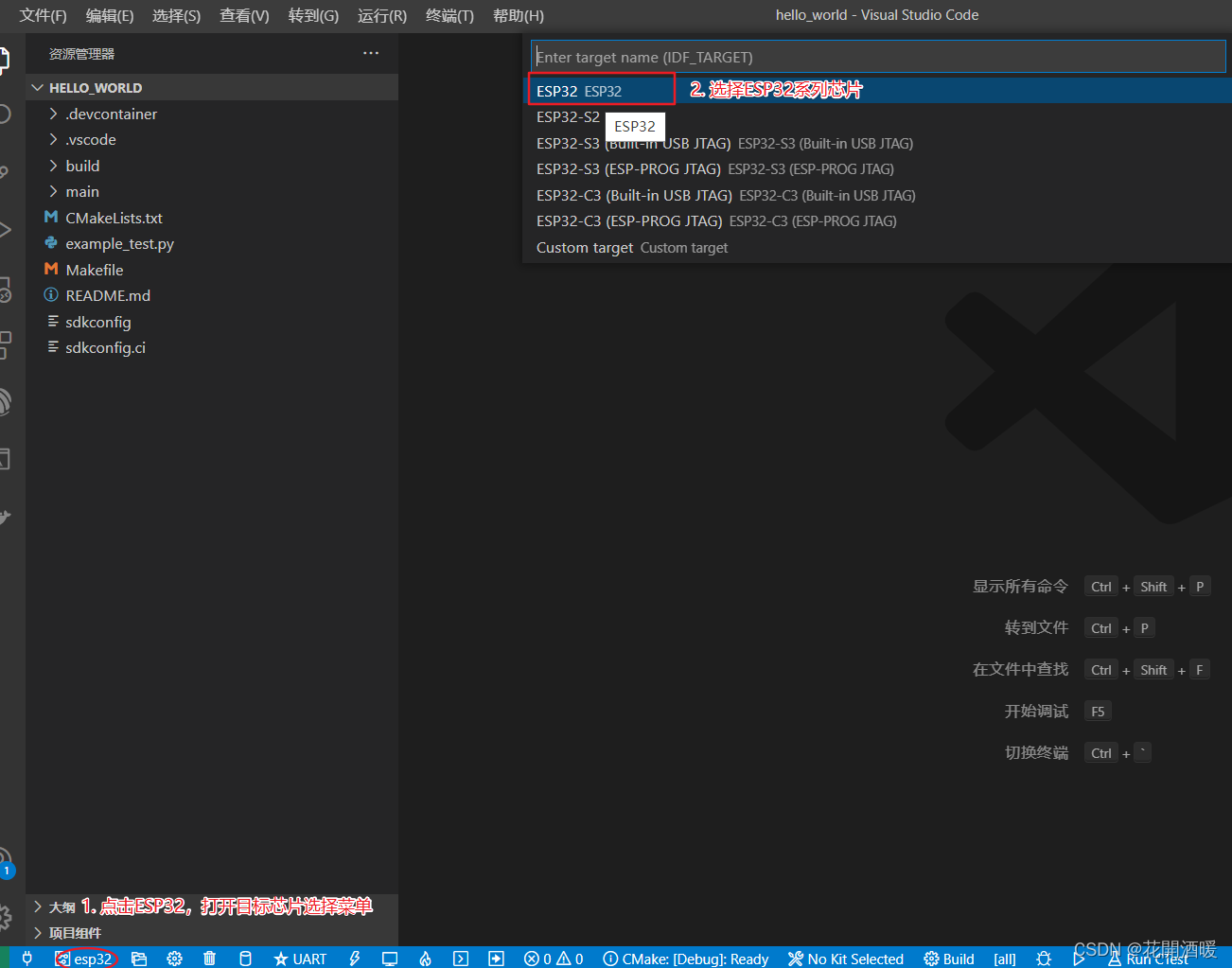Open Extensions icon in activity bar
This screenshot has height=968, width=1232.
[x=4, y=344]
